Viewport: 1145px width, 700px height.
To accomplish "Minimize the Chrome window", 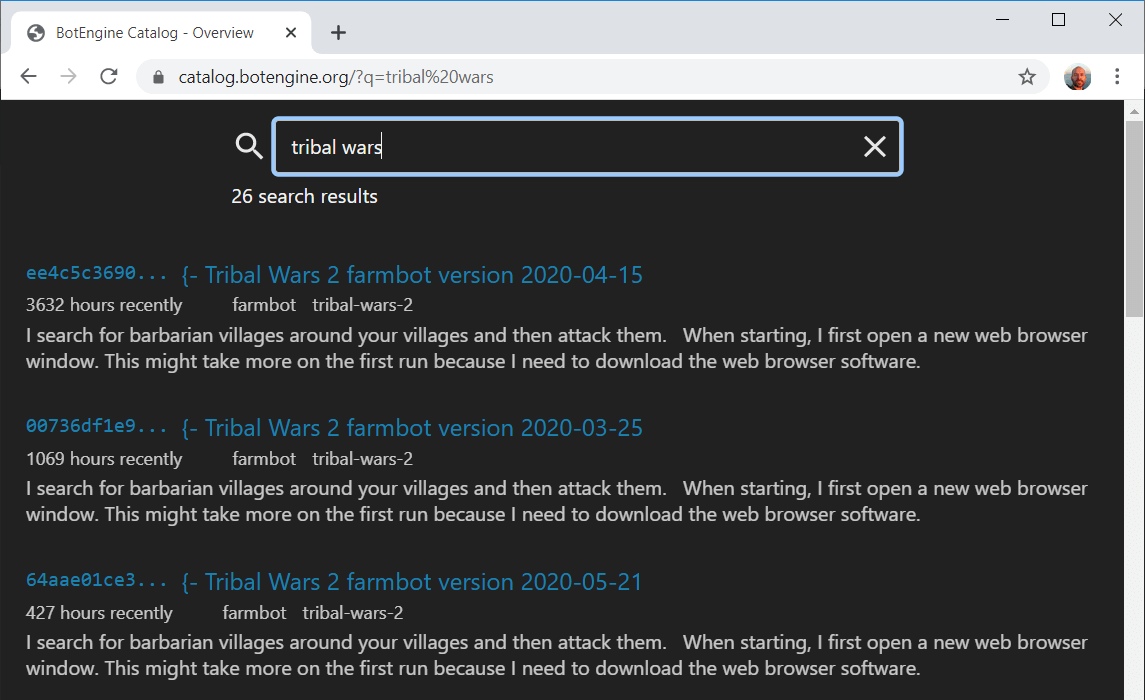I will coord(1003,20).
